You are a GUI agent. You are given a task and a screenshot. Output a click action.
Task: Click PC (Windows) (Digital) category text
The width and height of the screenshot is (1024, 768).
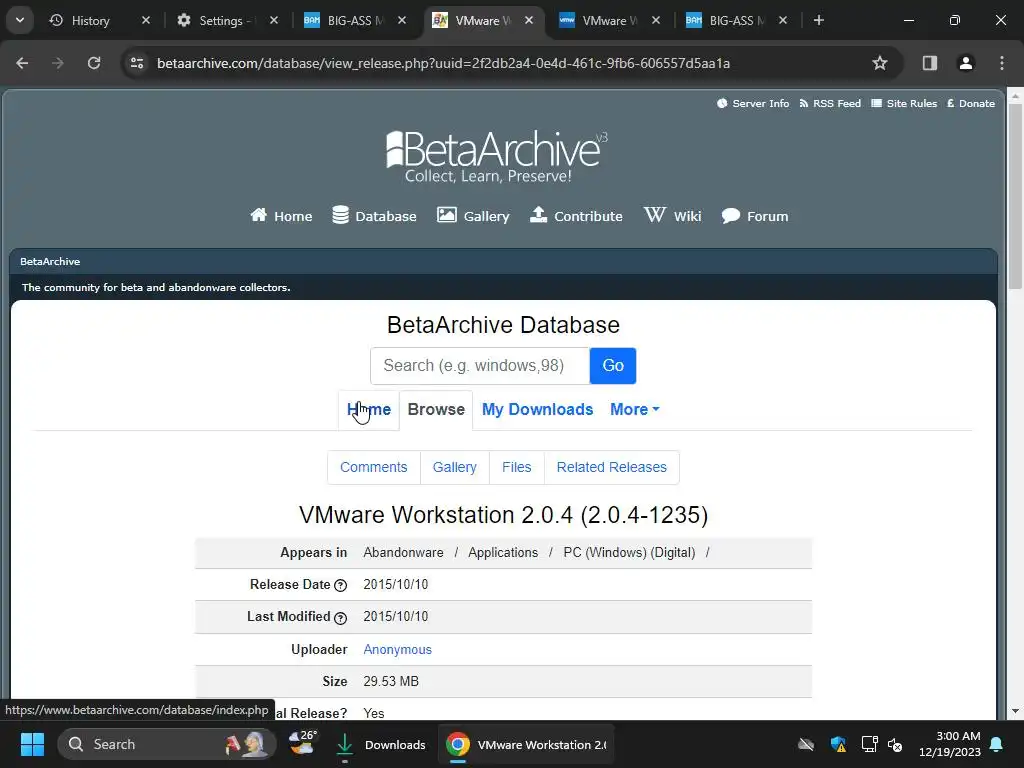tap(629, 552)
